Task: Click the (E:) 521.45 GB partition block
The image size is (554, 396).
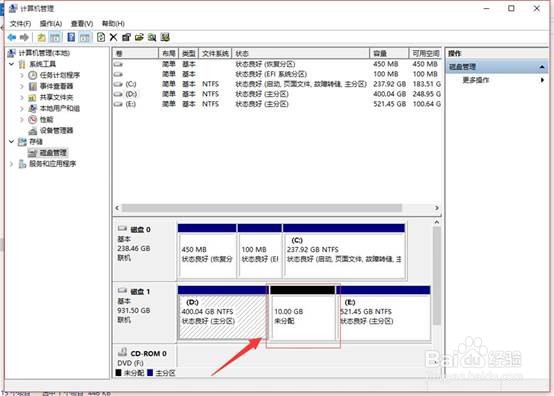Action: [383, 312]
